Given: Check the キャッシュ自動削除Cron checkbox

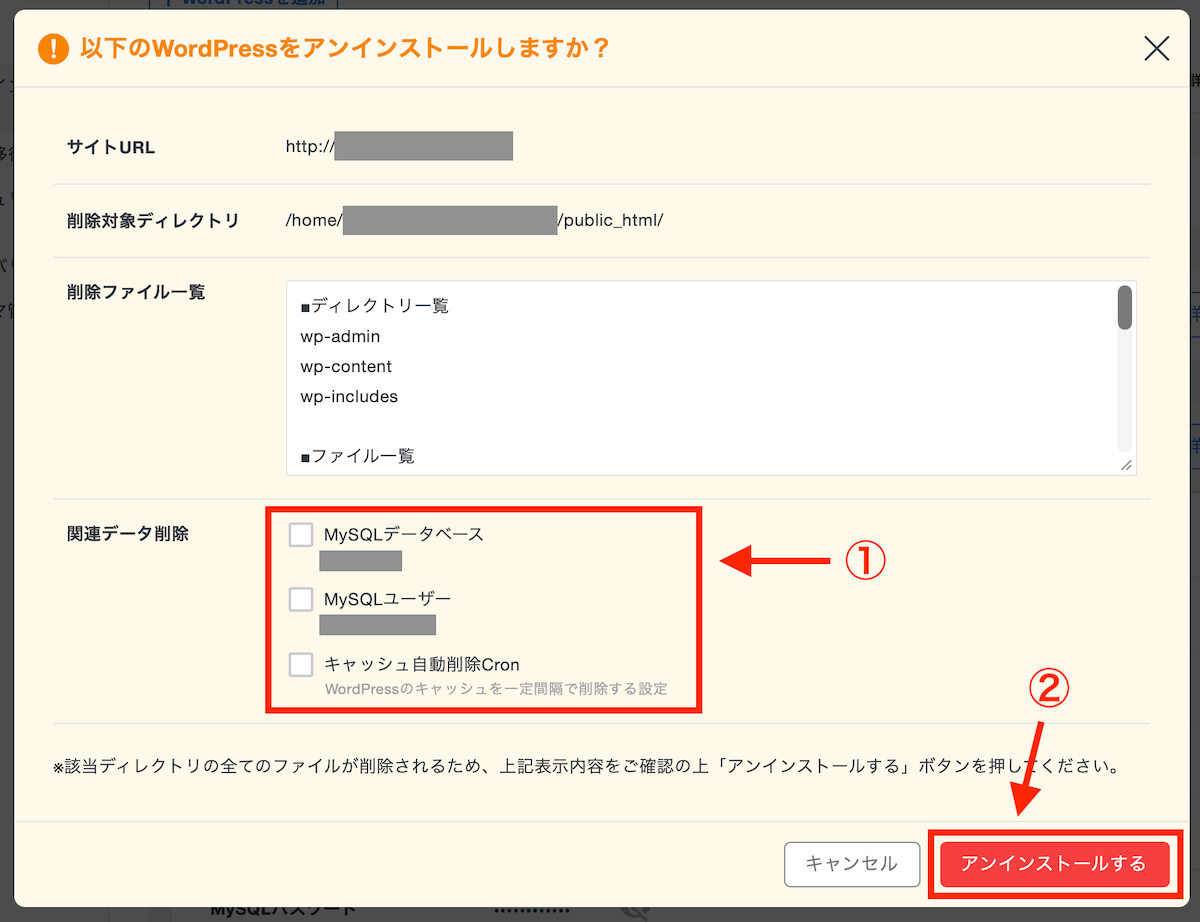Looking at the screenshot, I should [x=301, y=664].
